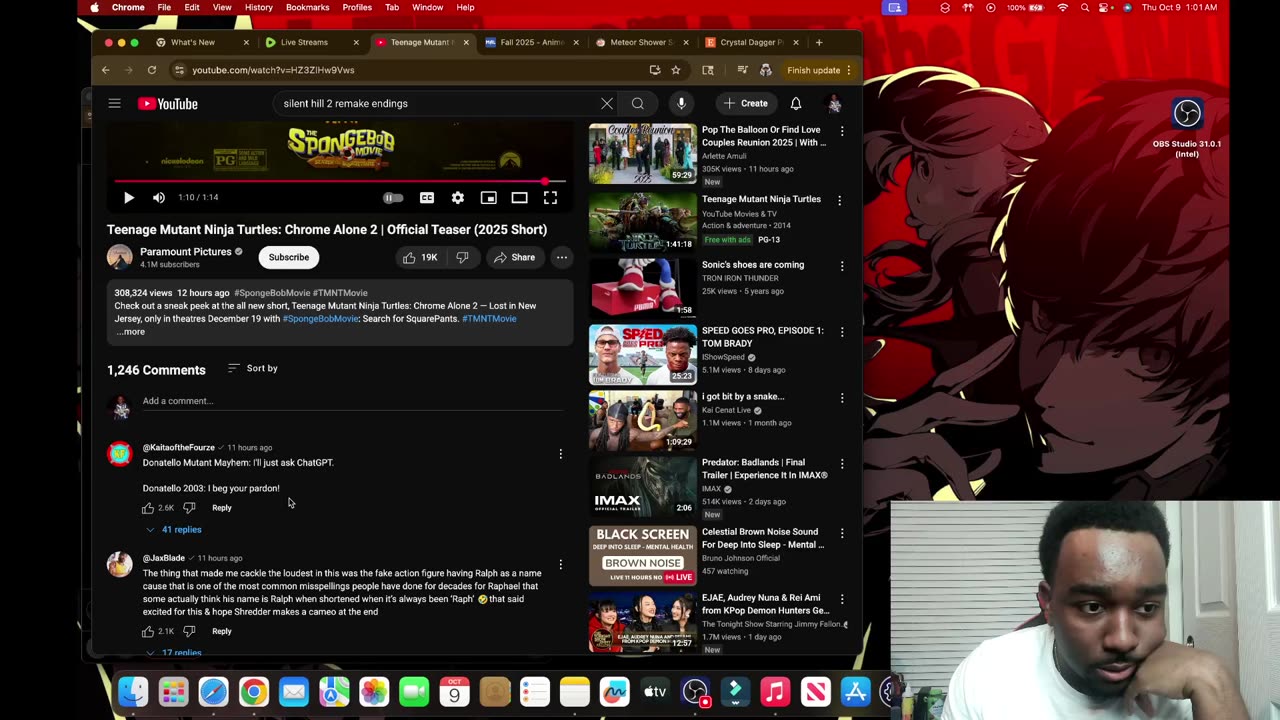Expand description with ...more
The image size is (1280, 720).
click(x=130, y=332)
